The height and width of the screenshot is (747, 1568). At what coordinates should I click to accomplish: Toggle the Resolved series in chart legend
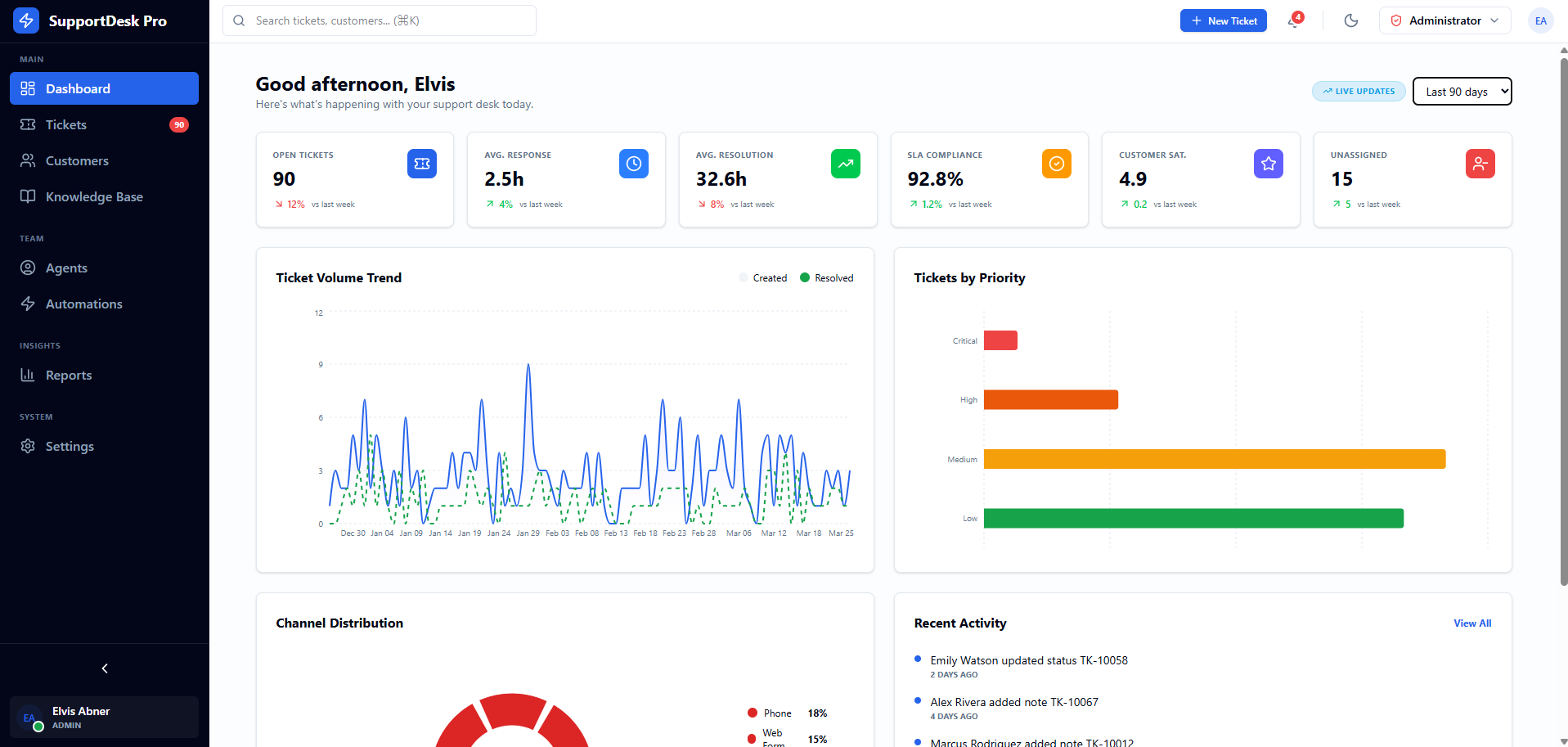(x=826, y=278)
